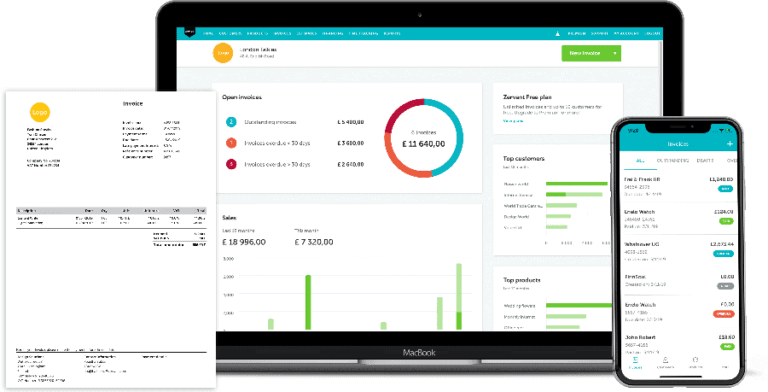Tap green paid badge on John Robert invoice
Viewport: 768px width, 392px height.
(x=727, y=346)
